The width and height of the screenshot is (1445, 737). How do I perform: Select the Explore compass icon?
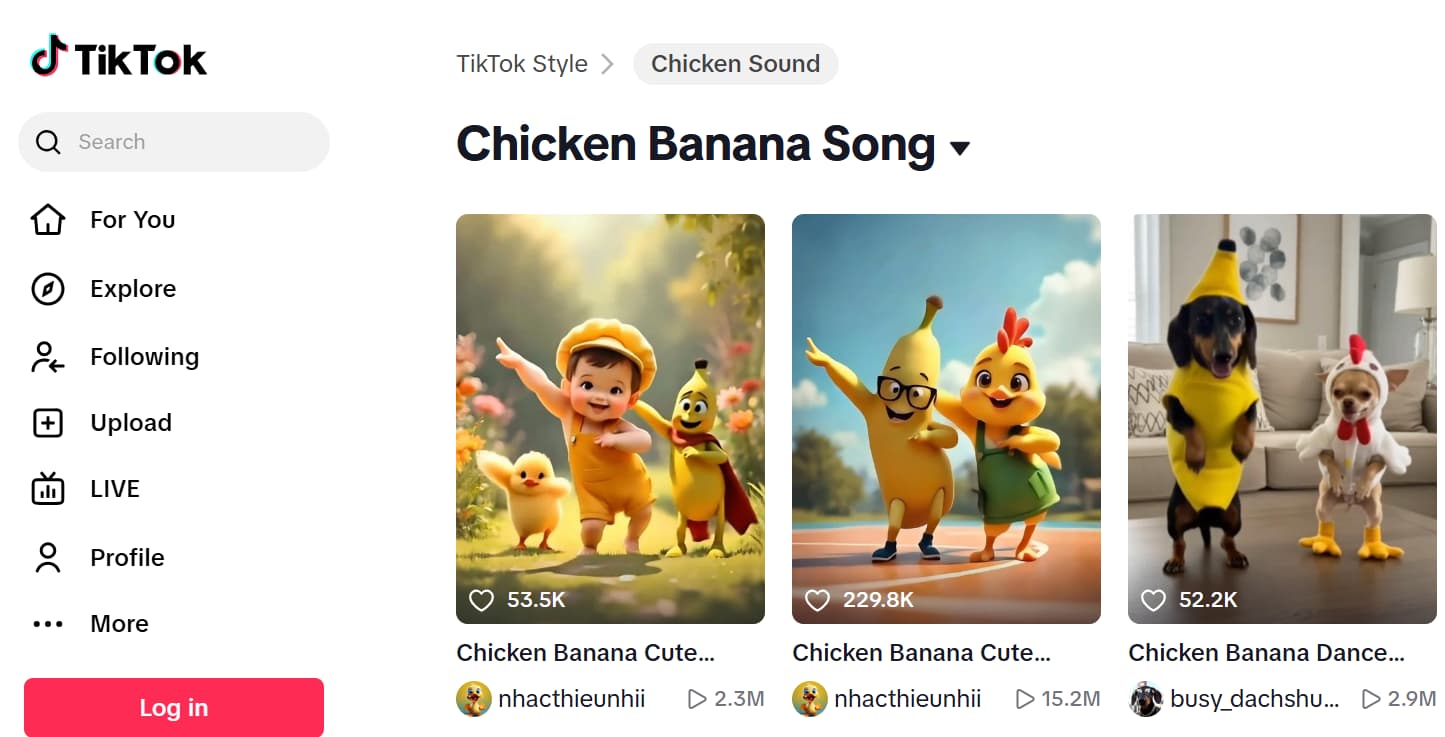pyautogui.click(x=48, y=288)
